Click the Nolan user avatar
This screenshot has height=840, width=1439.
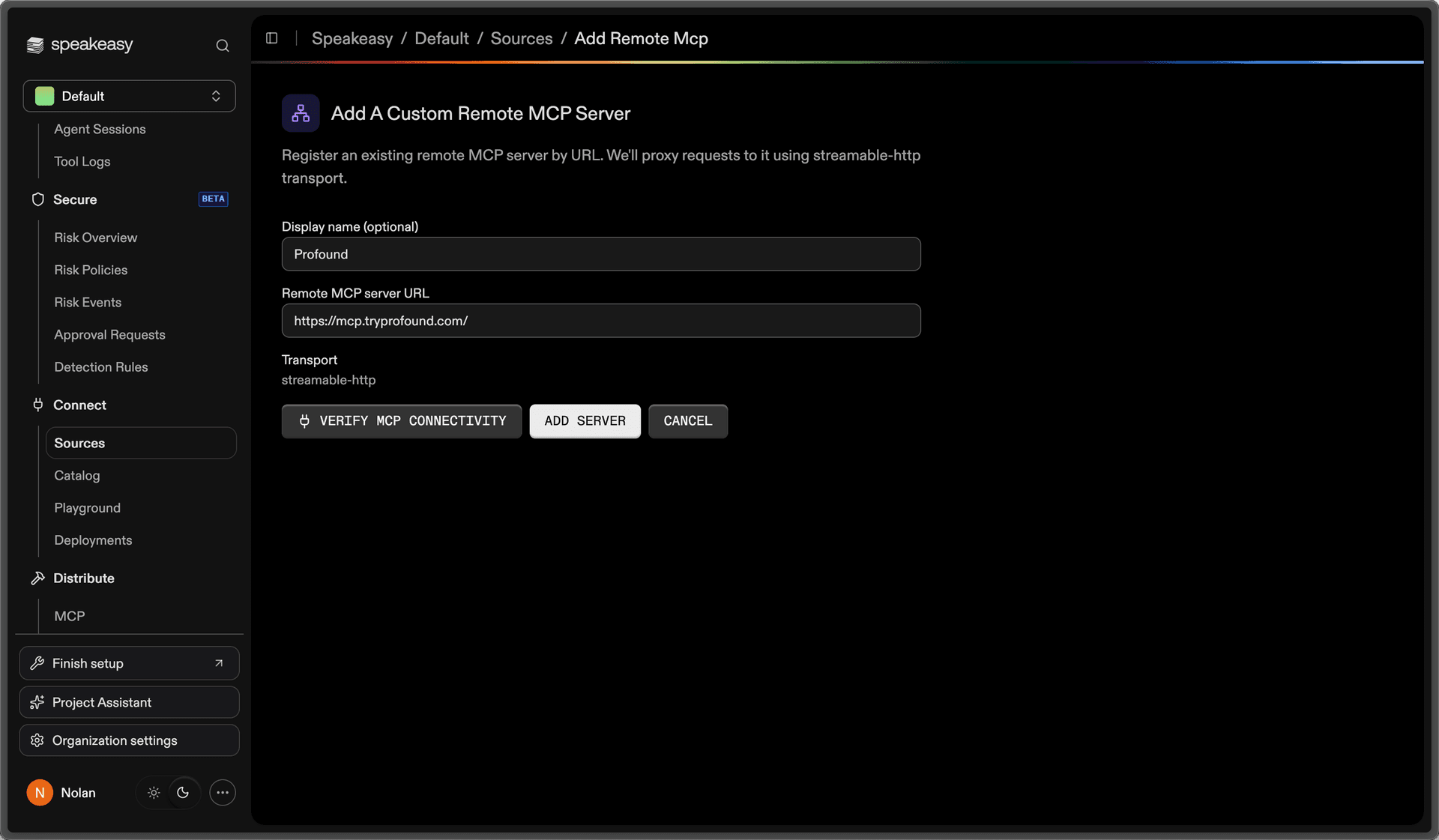40,793
